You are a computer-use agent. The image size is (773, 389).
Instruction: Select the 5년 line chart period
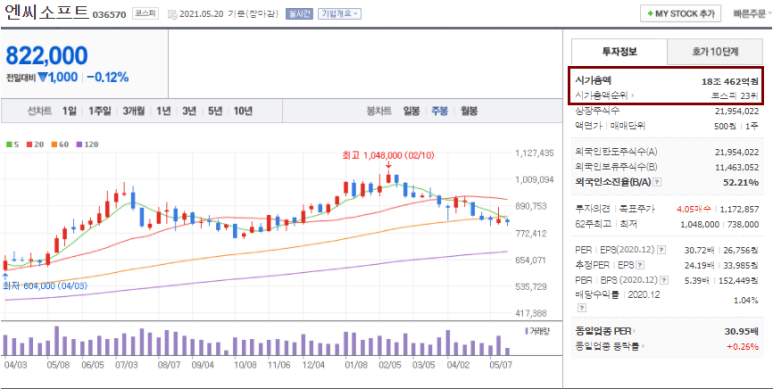(215, 111)
